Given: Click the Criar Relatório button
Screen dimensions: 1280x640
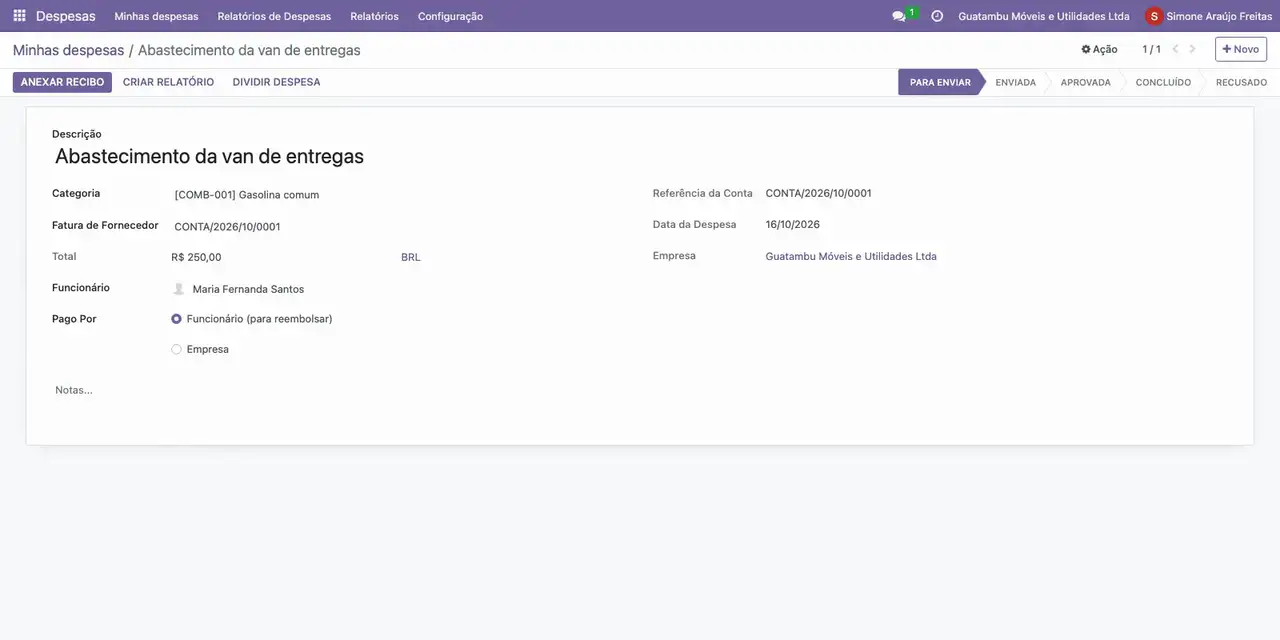Looking at the screenshot, I should pyautogui.click(x=168, y=82).
